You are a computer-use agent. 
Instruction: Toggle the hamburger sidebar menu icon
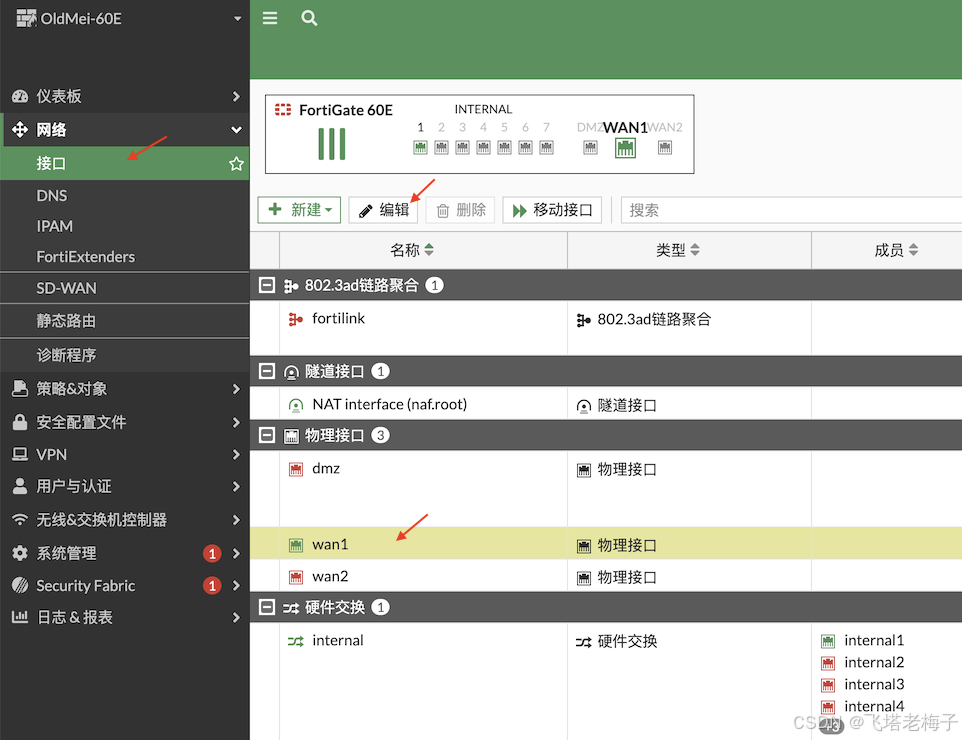pyautogui.click(x=270, y=18)
